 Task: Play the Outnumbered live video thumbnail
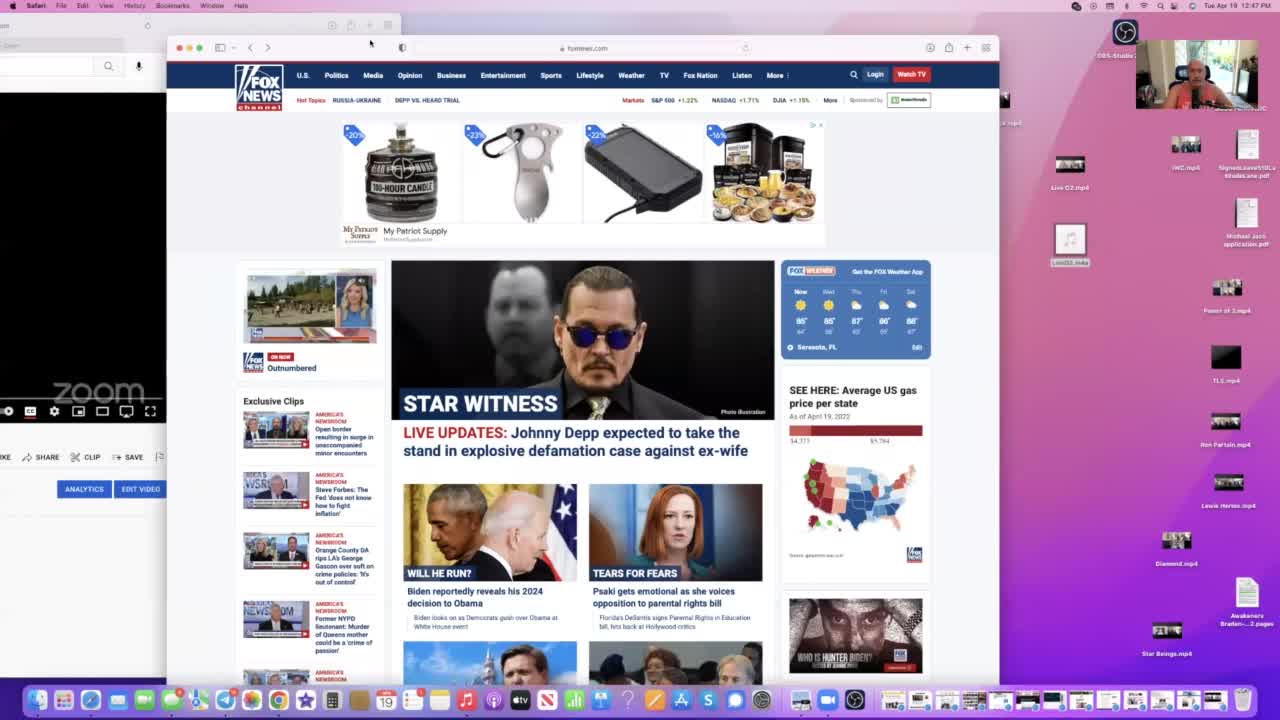tap(310, 306)
